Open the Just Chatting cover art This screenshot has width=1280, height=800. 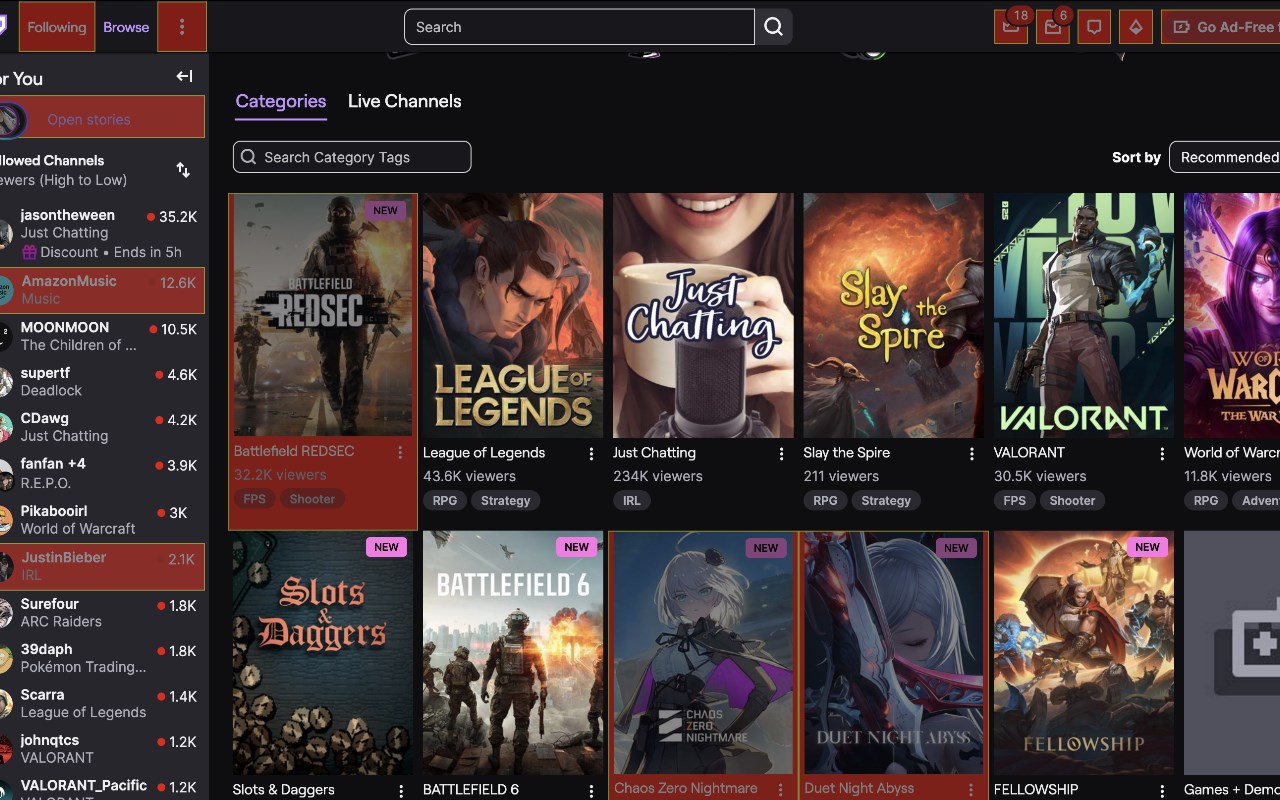(703, 315)
